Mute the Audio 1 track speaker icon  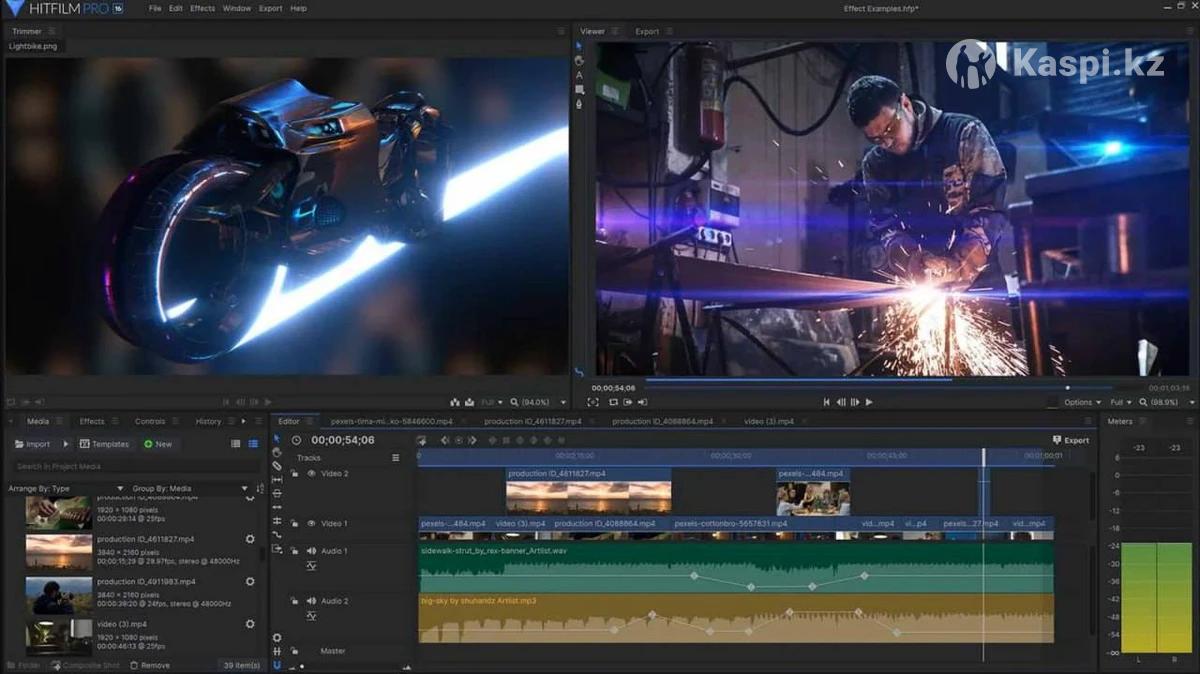pyautogui.click(x=311, y=551)
